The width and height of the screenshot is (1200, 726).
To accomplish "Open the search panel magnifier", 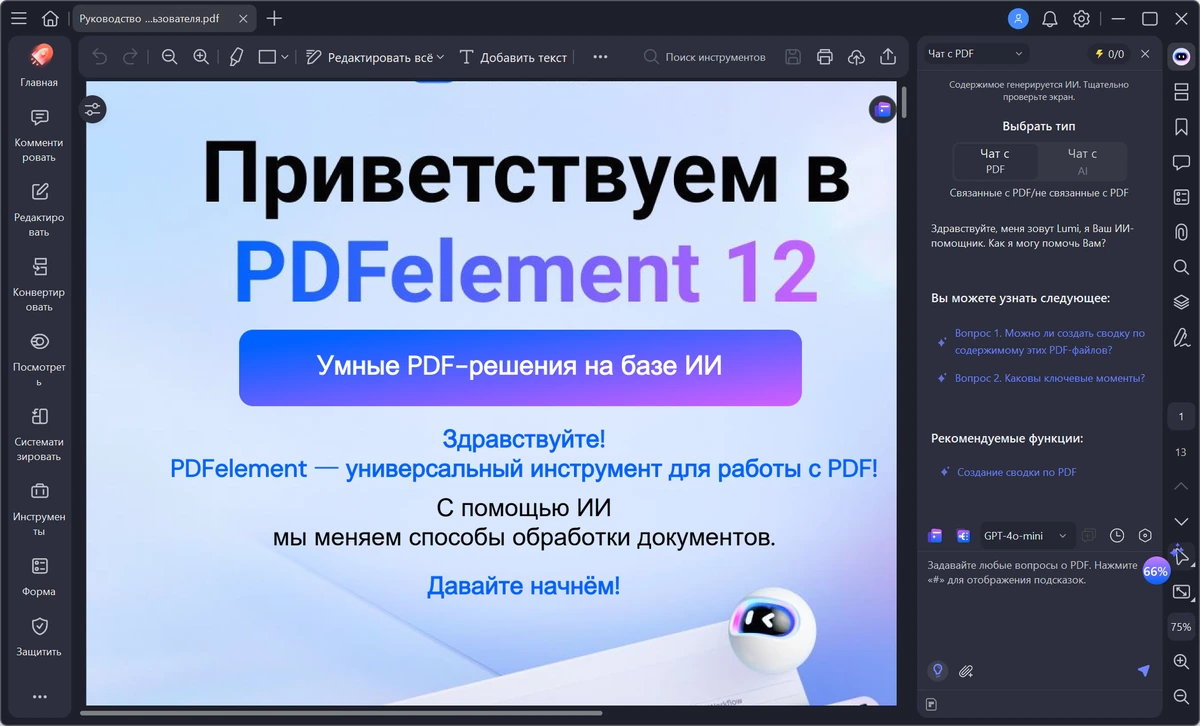I will coord(1181,267).
